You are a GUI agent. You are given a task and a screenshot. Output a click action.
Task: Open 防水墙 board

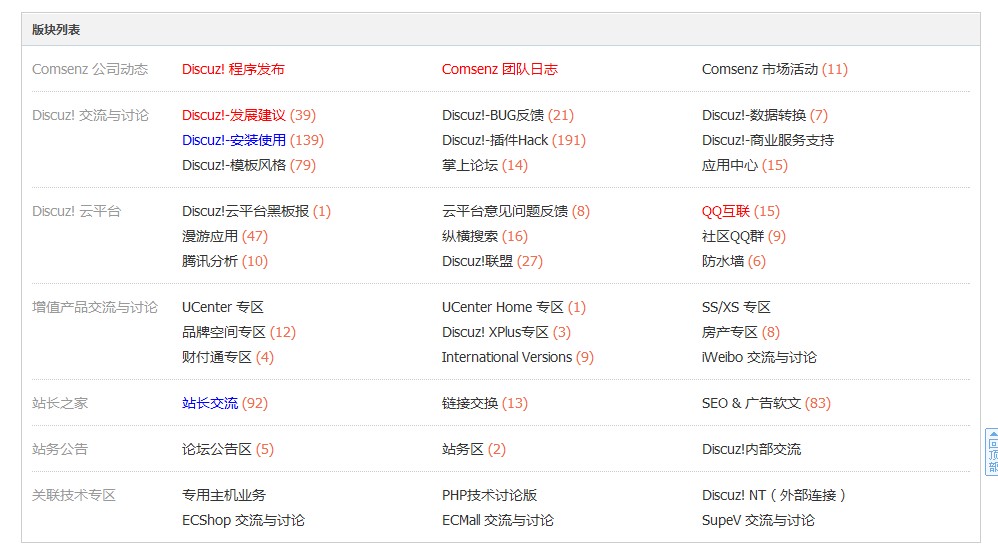tap(723, 261)
